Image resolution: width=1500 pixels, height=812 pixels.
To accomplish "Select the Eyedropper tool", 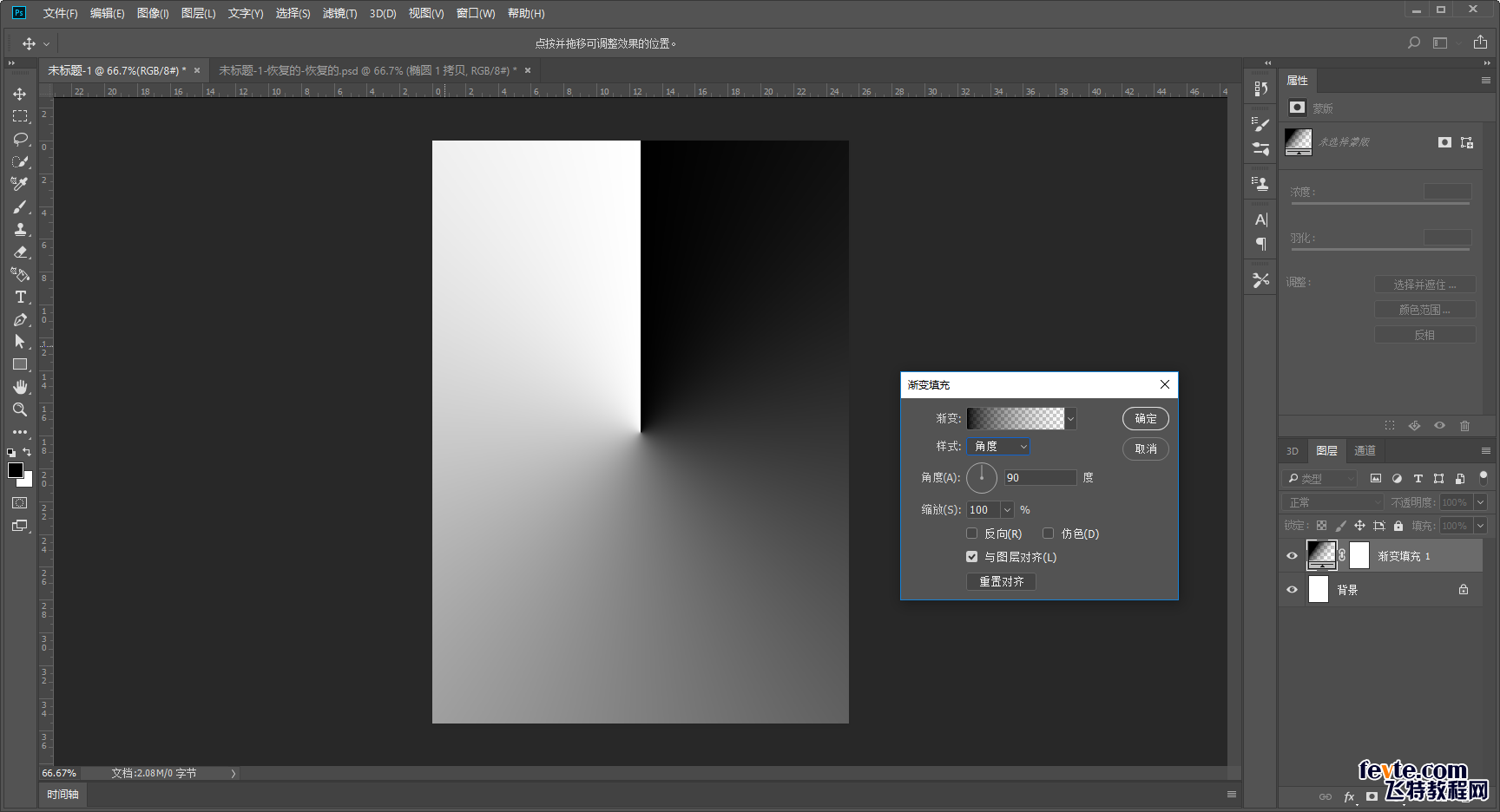I will coord(20,184).
